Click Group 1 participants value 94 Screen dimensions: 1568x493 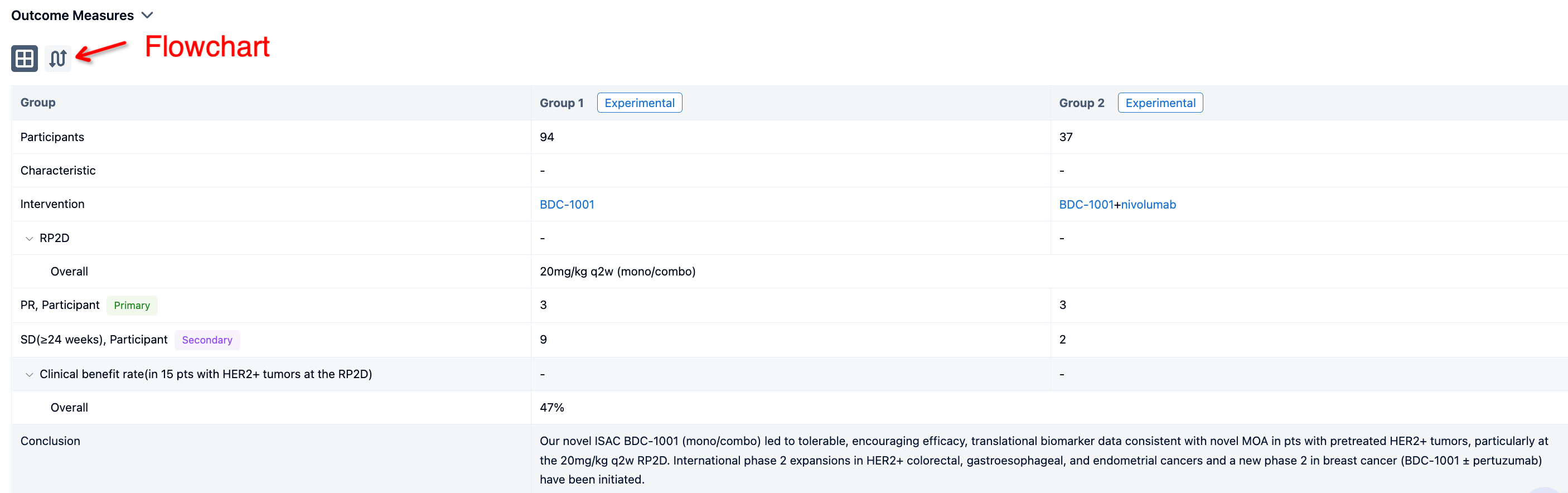click(546, 137)
